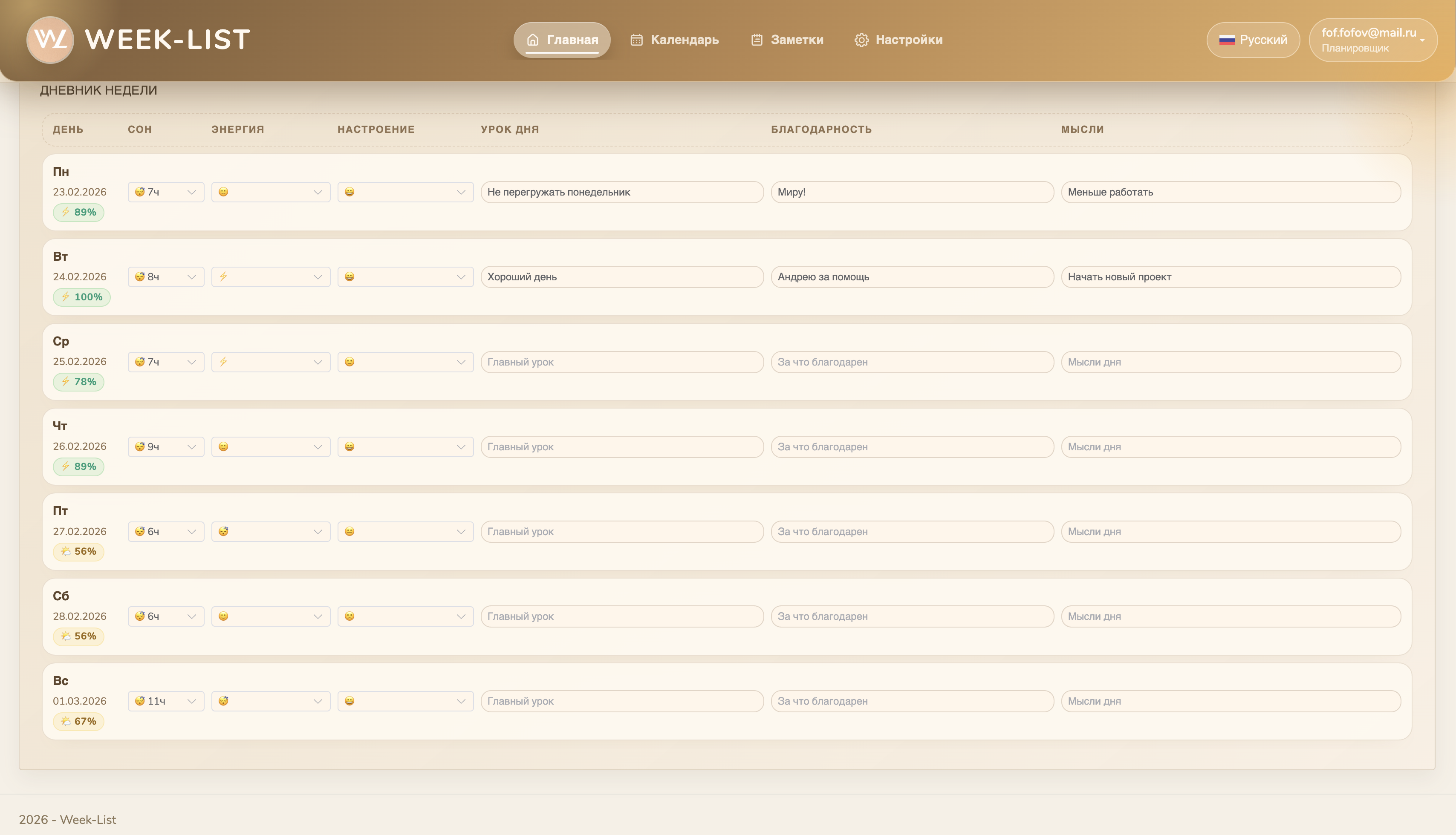Click the gear icon beside Настройки
This screenshot has height=835, width=1456.
pyautogui.click(x=861, y=40)
